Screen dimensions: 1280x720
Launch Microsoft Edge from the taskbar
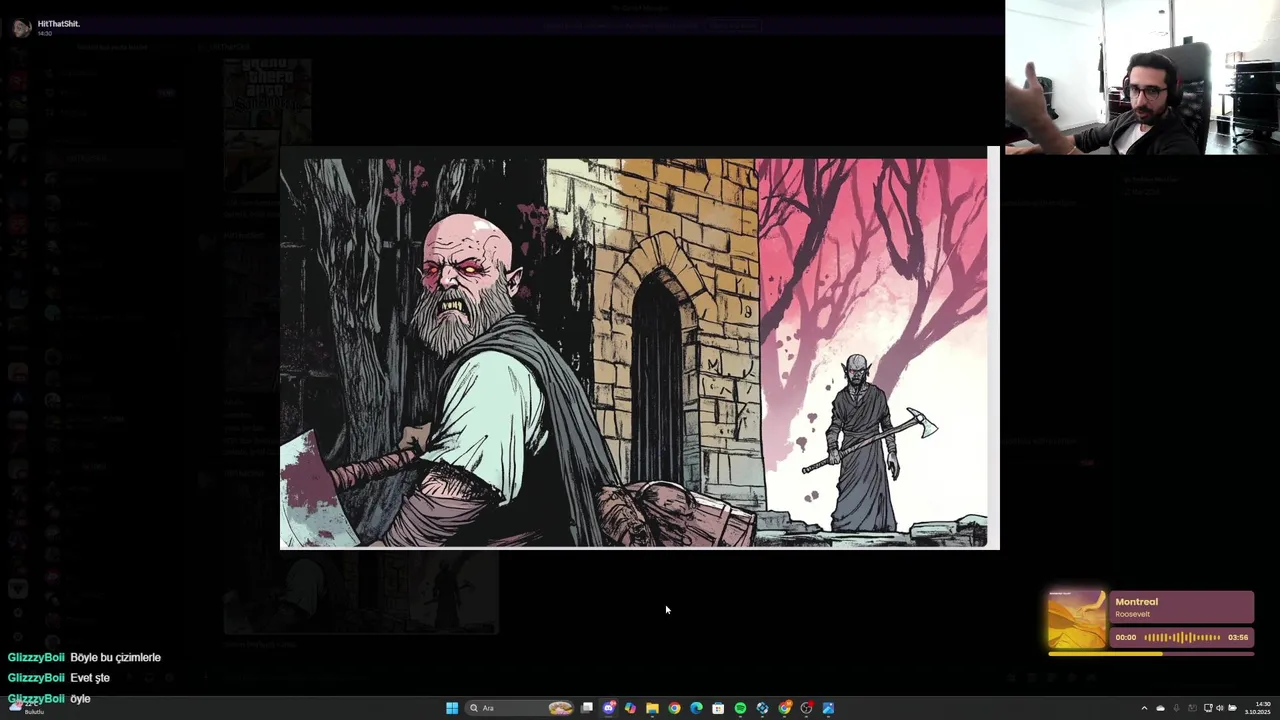pyautogui.click(x=696, y=708)
